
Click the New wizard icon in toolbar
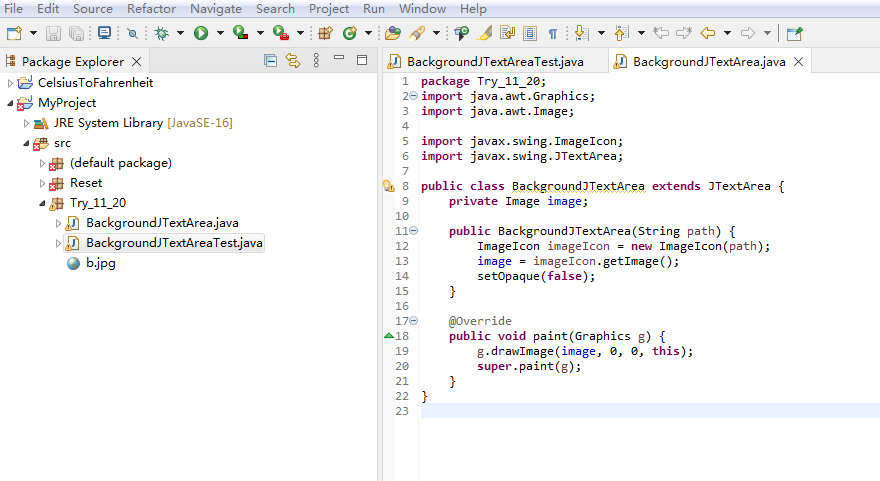(x=14, y=33)
